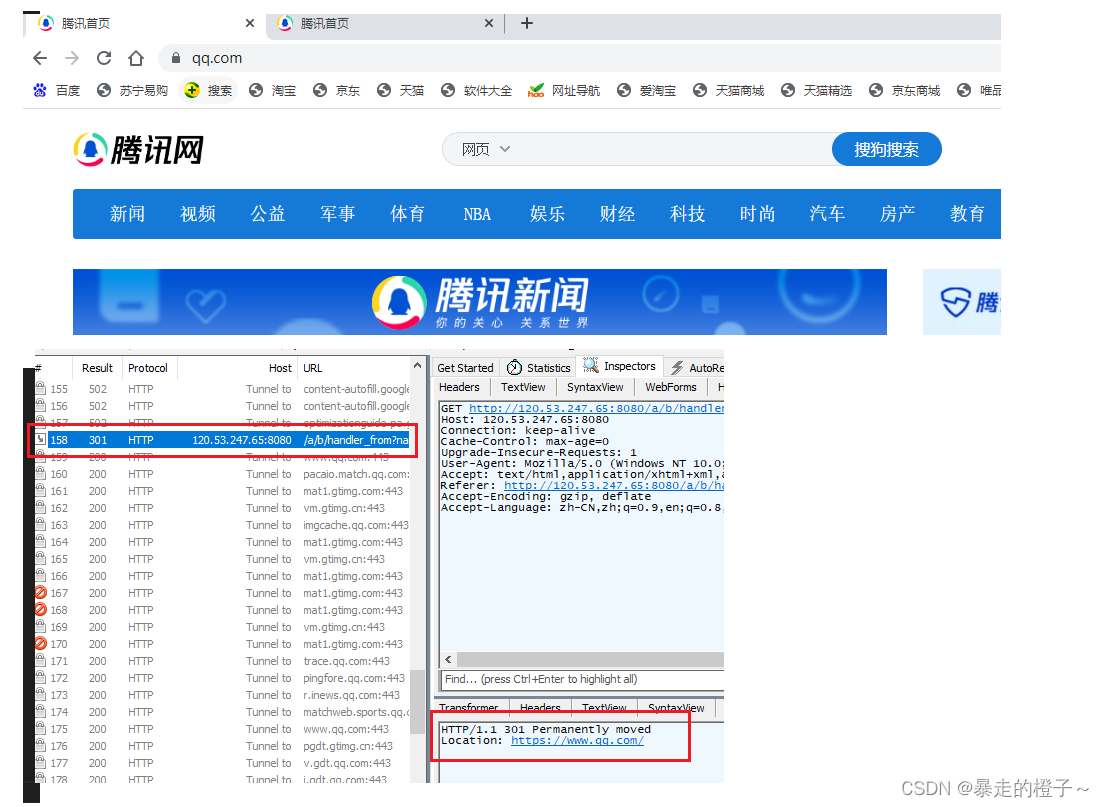1104x807 pixels.
Task: Click the browser back arrow
Action: pos(40,58)
